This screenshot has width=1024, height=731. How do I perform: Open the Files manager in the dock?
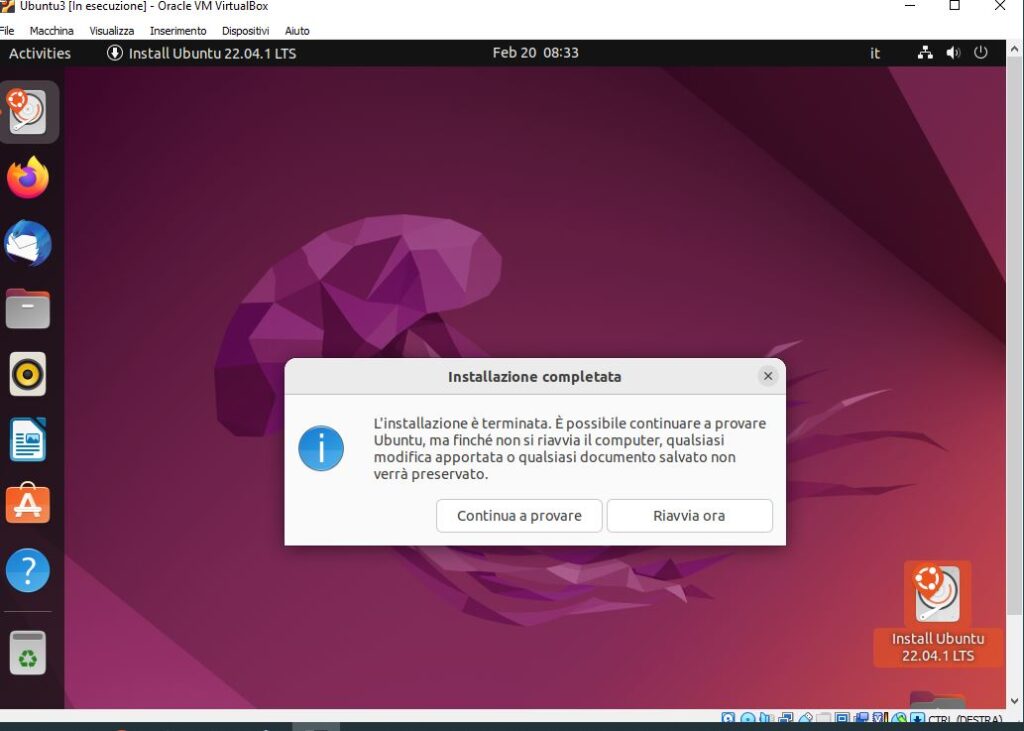(27, 308)
